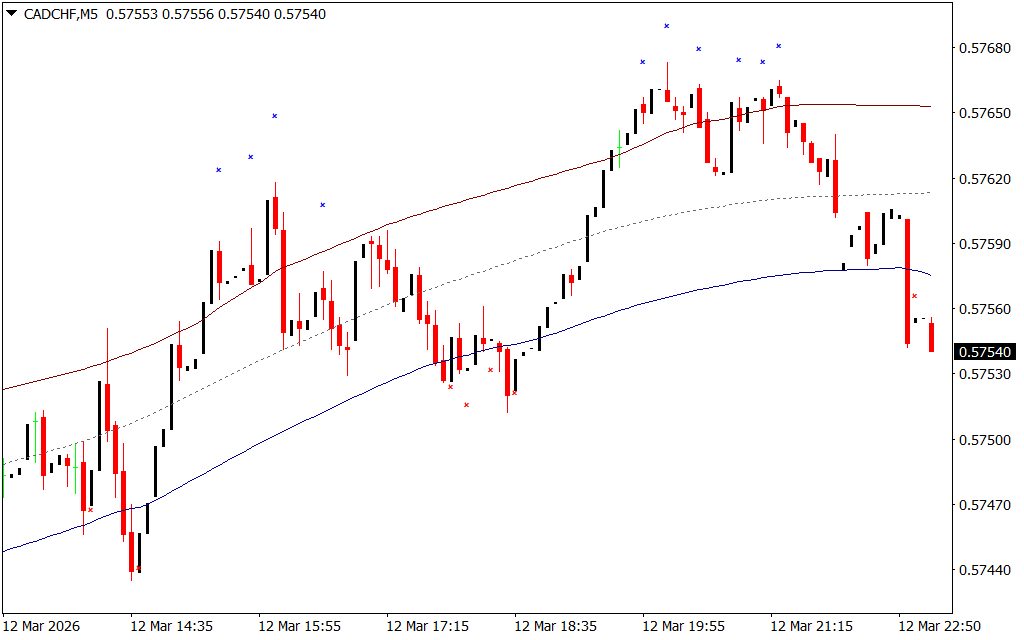This screenshot has height=640, width=1024.
Task: Click the 0.57680 label on the price axis
Action: (983, 48)
